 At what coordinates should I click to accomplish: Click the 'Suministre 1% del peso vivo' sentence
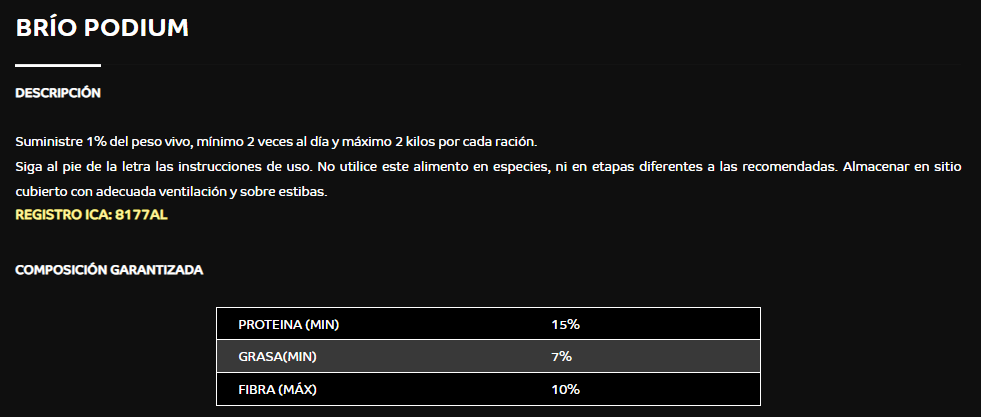[x=276, y=142]
